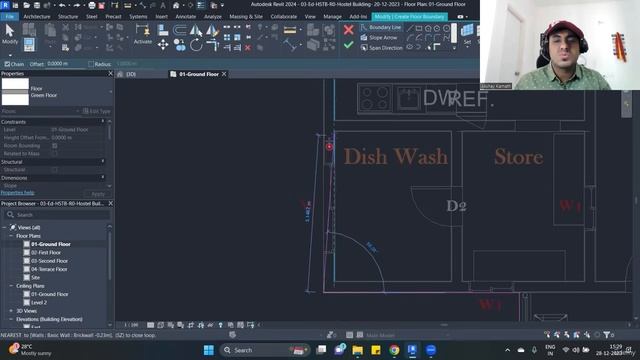The height and width of the screenshot is (360, 640).
Task: Switch to the Annotate ribbon tab
Action: [186, 17]
